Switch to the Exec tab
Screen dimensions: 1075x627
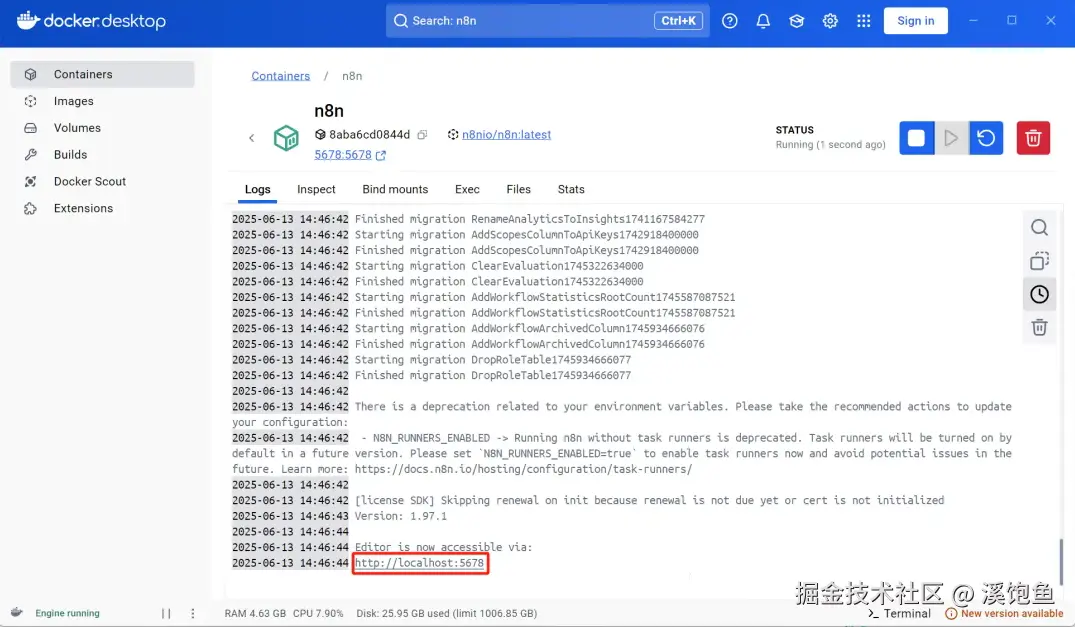pos(467,189)
